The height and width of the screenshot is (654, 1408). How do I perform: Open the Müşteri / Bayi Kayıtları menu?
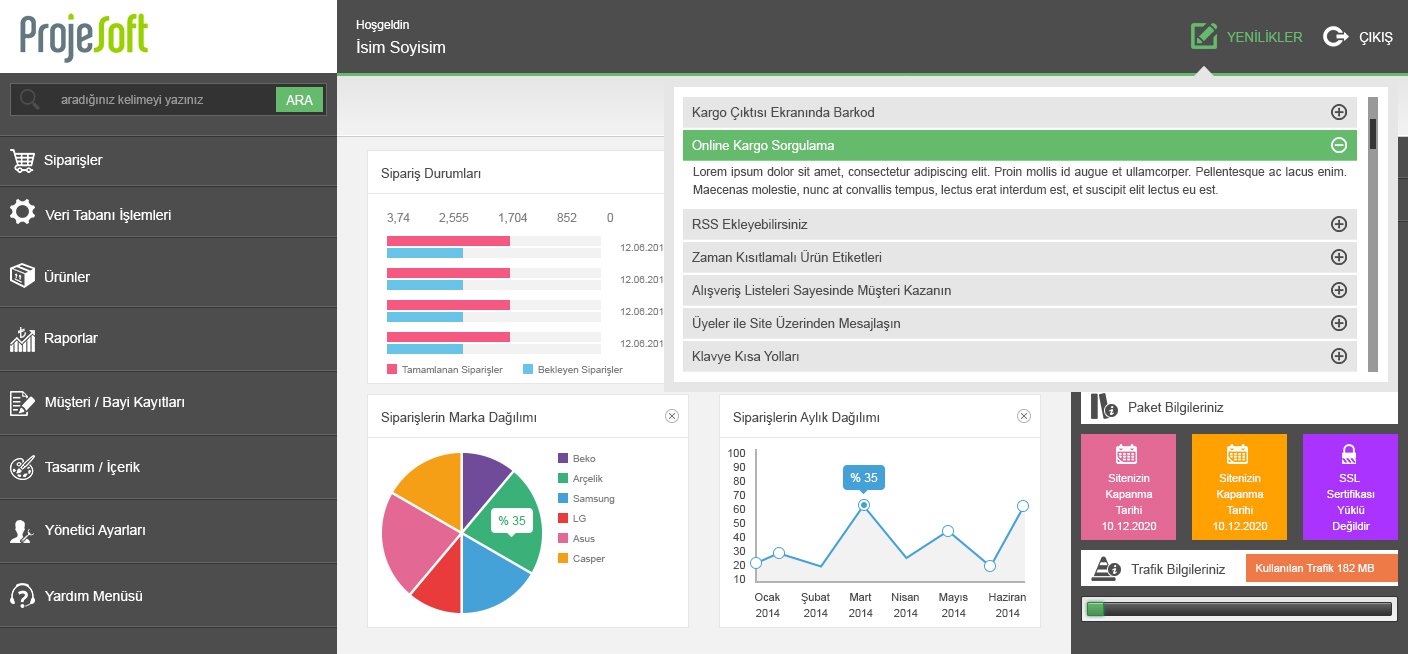(x=114, y=402)
